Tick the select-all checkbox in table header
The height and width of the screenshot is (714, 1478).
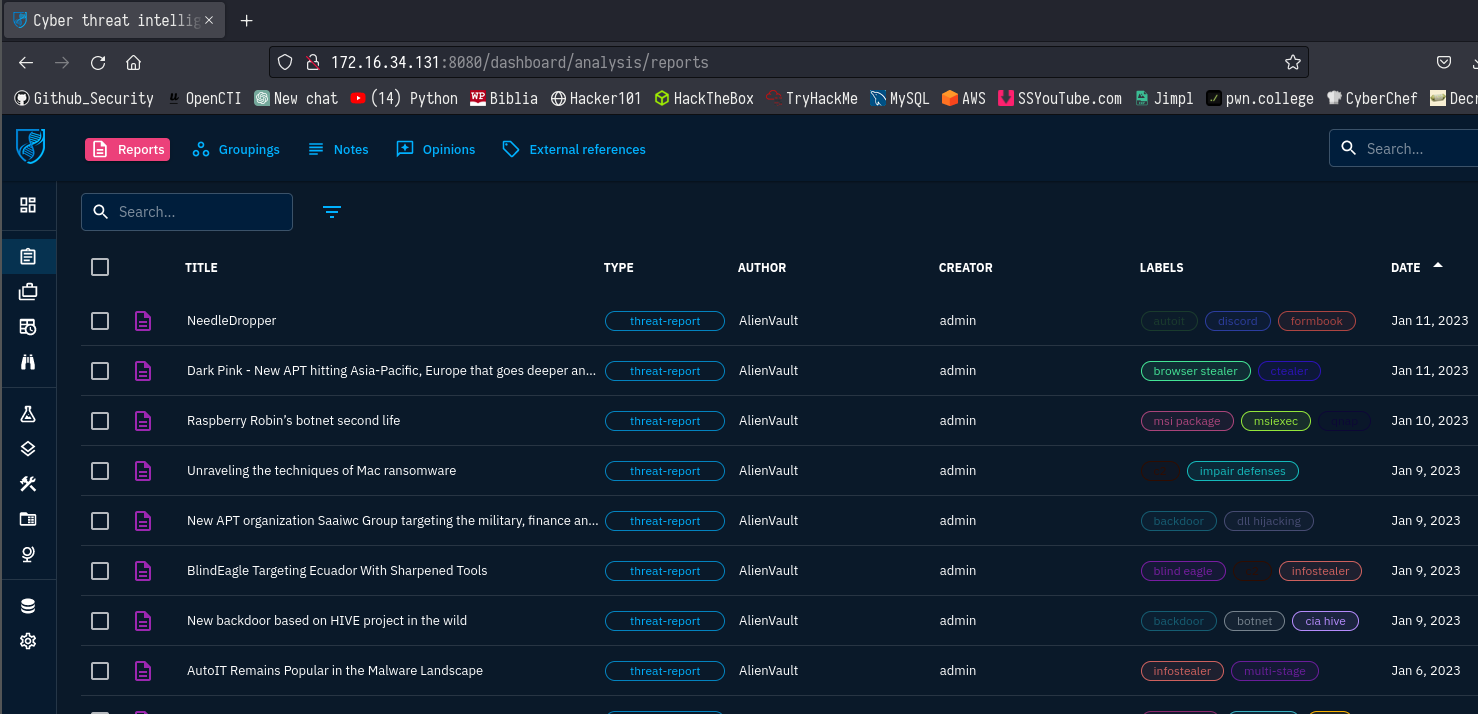pyautogui.click(x=100, y=267)
